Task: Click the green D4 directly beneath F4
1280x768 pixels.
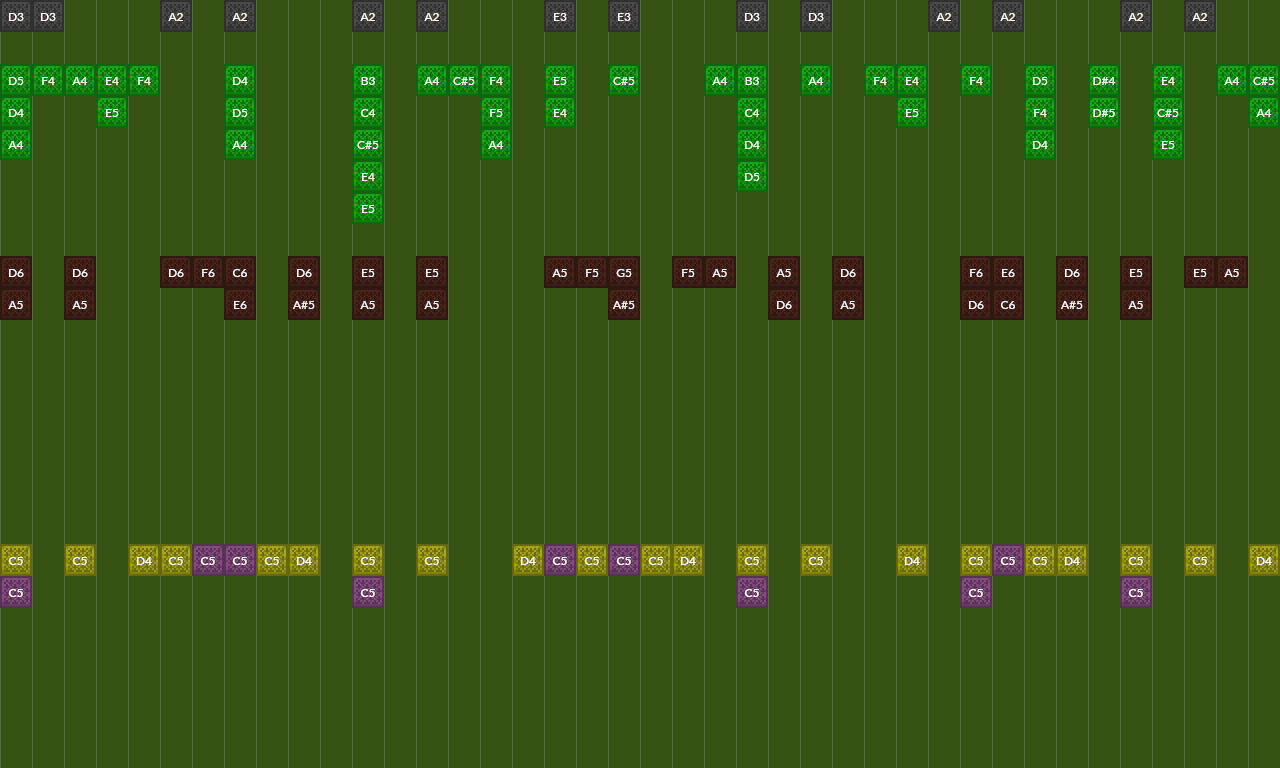Action: 1040,144
